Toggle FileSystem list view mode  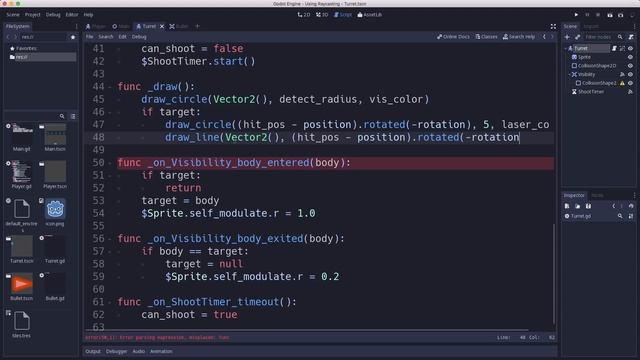tap(73, 116)
